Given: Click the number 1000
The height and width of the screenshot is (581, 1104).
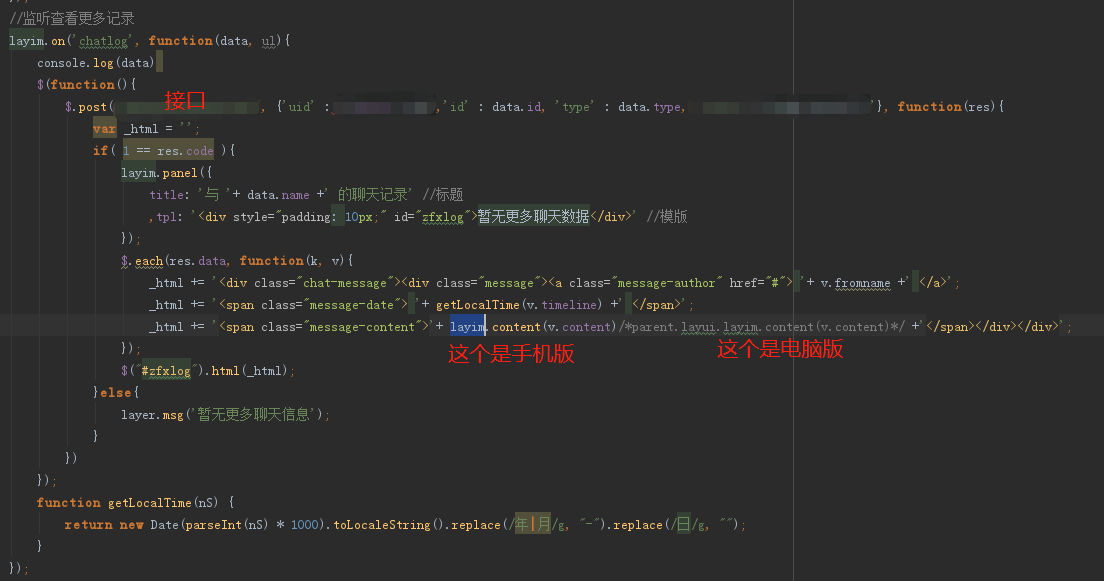Looking at the screenshot, I should (305, 525).
